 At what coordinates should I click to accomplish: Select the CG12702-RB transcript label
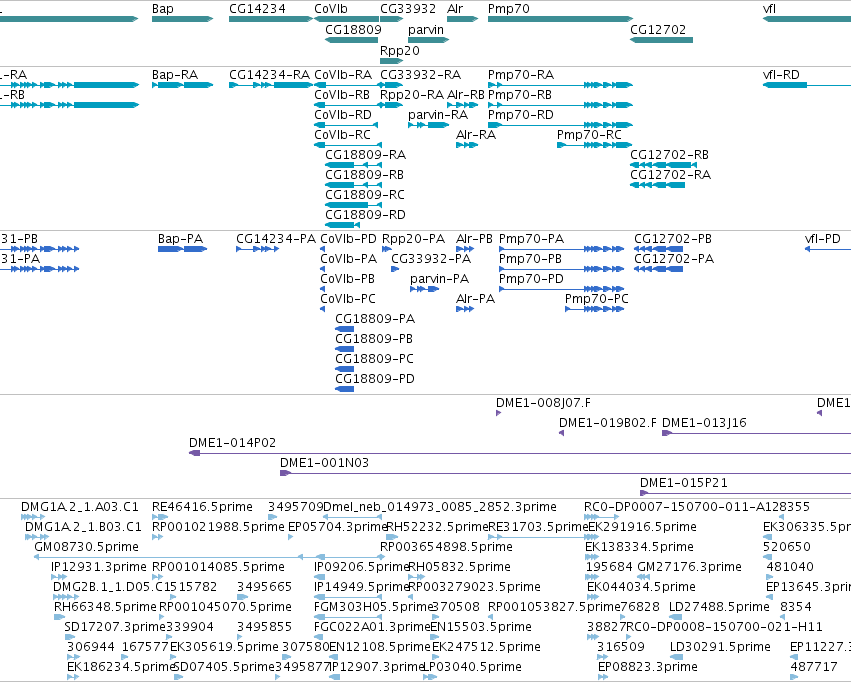669,155
